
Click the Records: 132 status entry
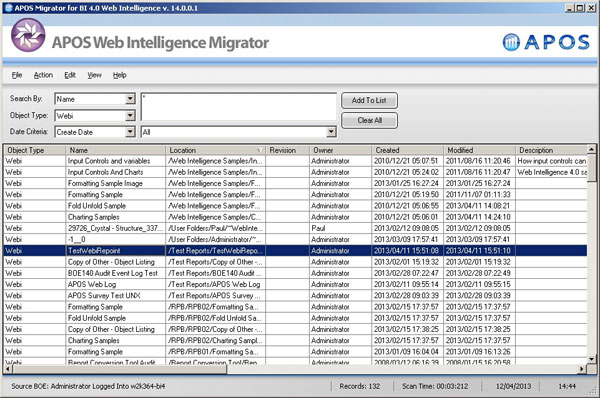[x=360, y=386]
